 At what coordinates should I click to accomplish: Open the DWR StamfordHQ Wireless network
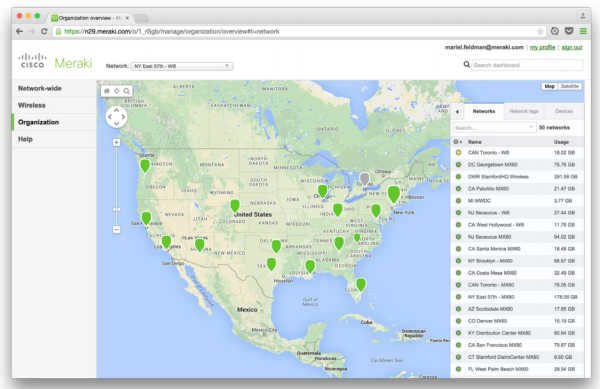point(517,177)
